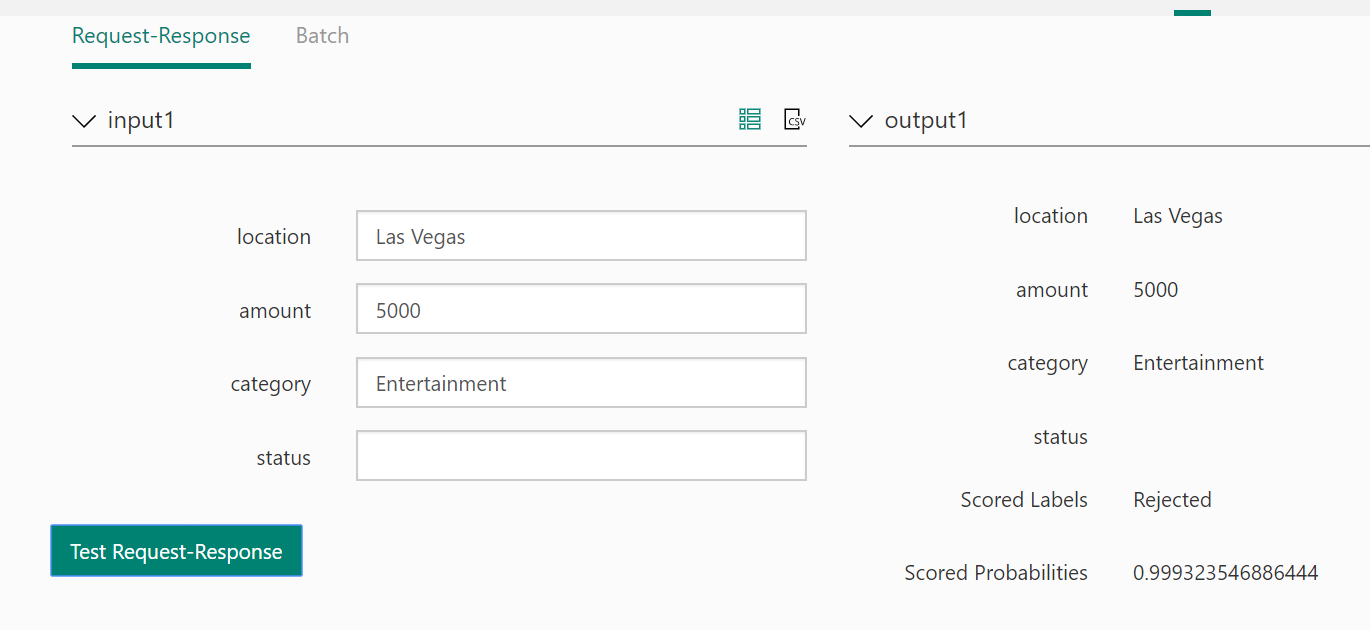Select the empty status input field
The width and height of the screenshot is (1370, 630).
pos(580,456)
